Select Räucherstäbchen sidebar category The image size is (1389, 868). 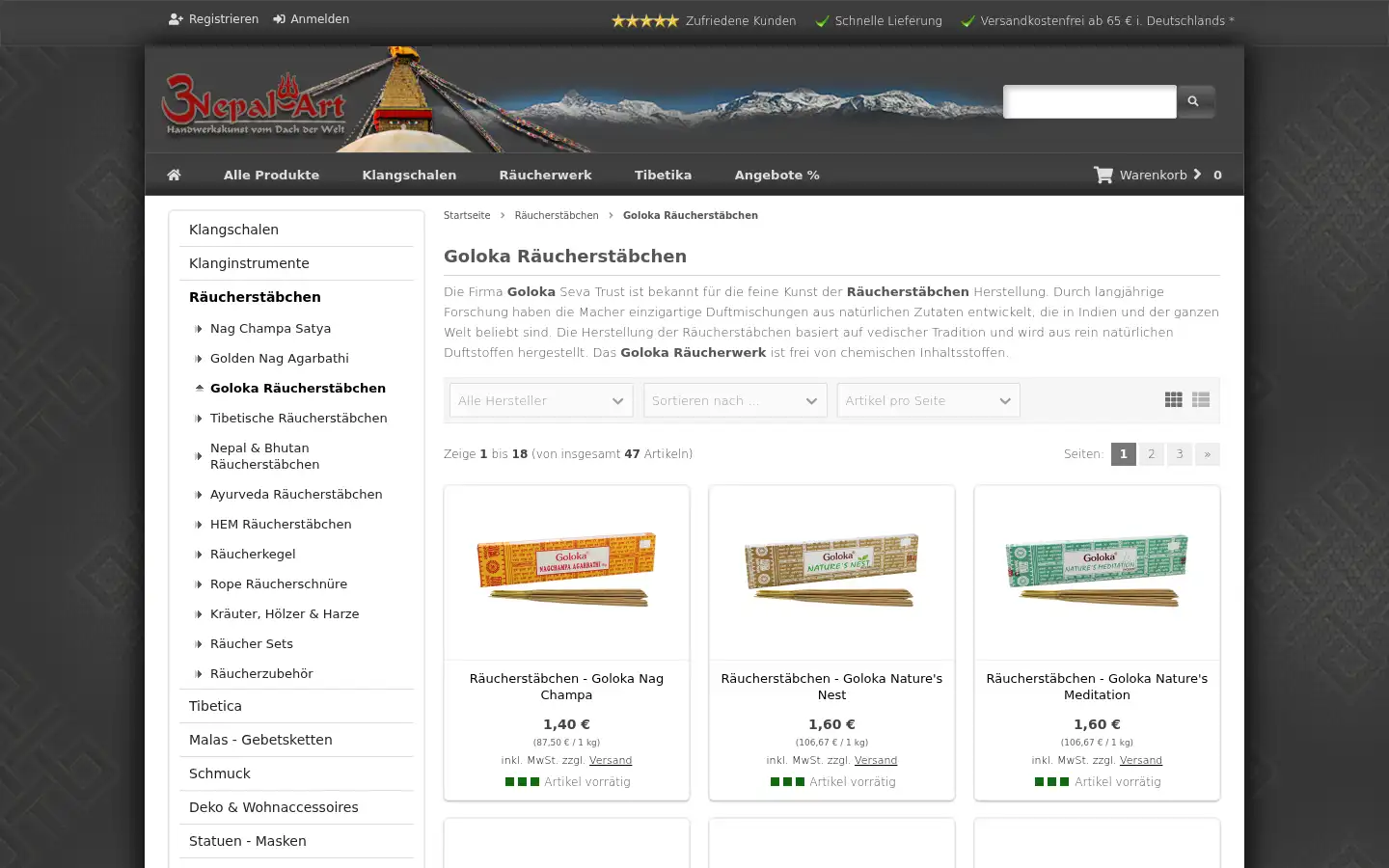(296, 297)
